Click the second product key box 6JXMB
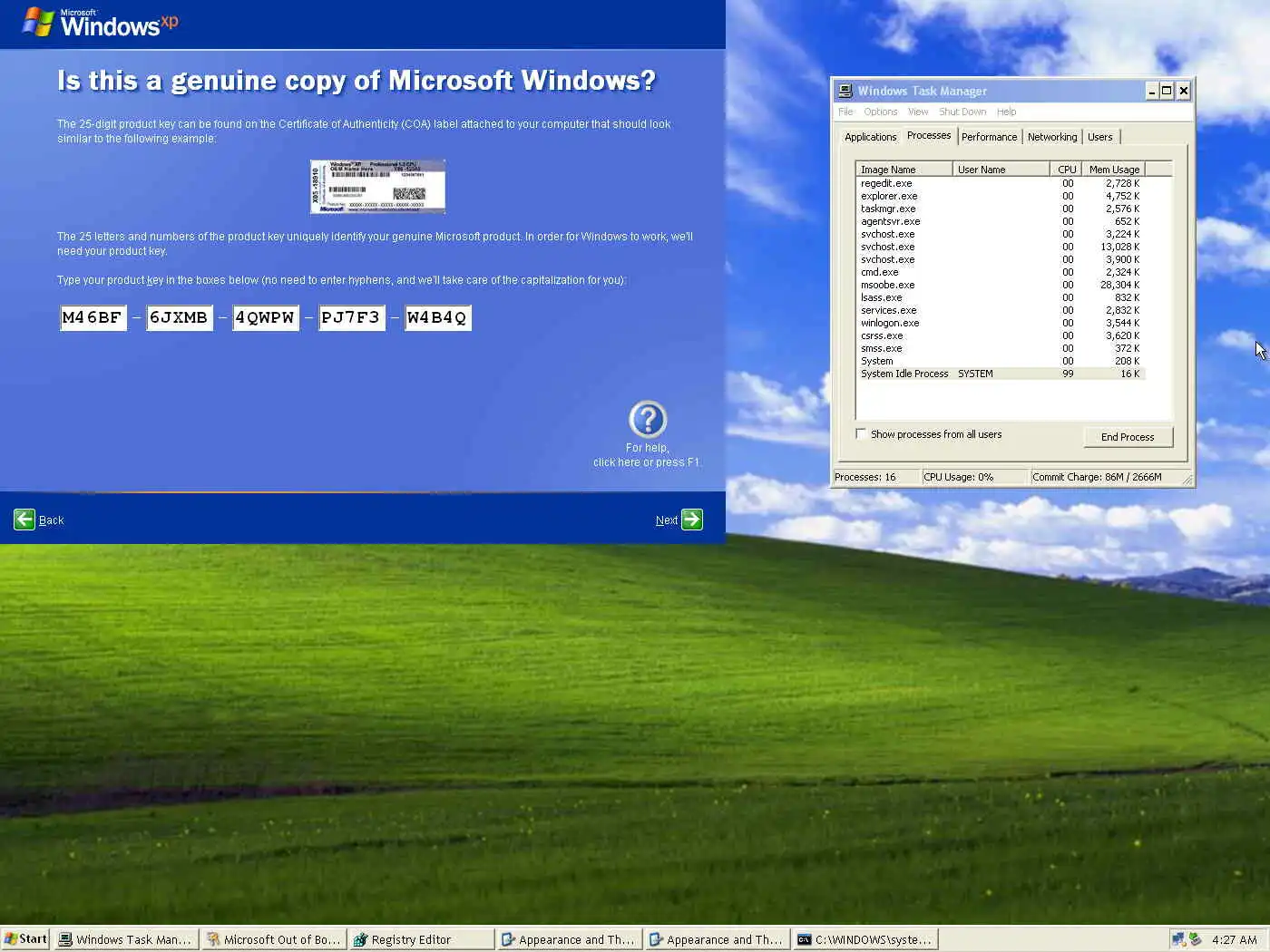The image size is (1270, 952). pyautogui.click(x=180, y=317)
